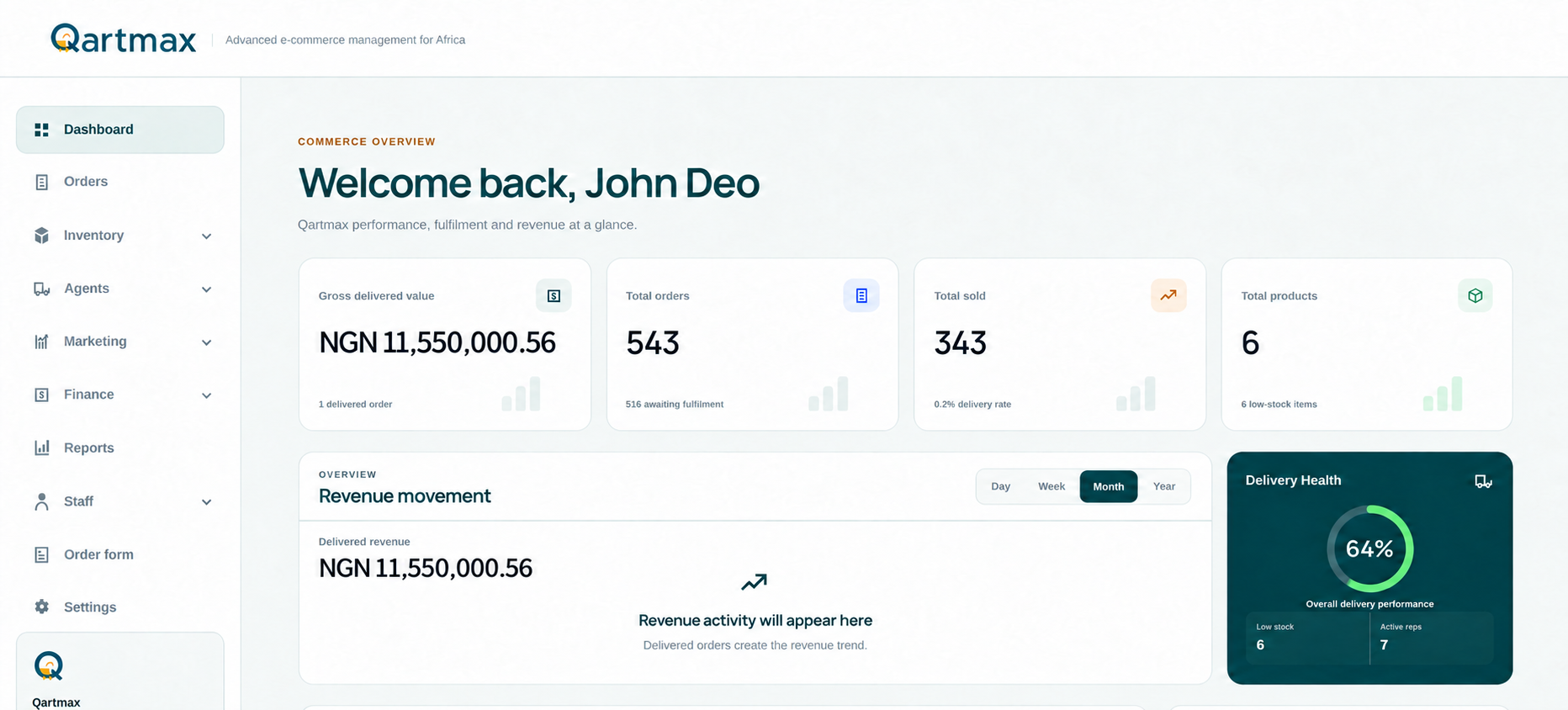The image size is (1568, 710).
Task: Click the cube icon on Total products card
Action: (1475, 295)
